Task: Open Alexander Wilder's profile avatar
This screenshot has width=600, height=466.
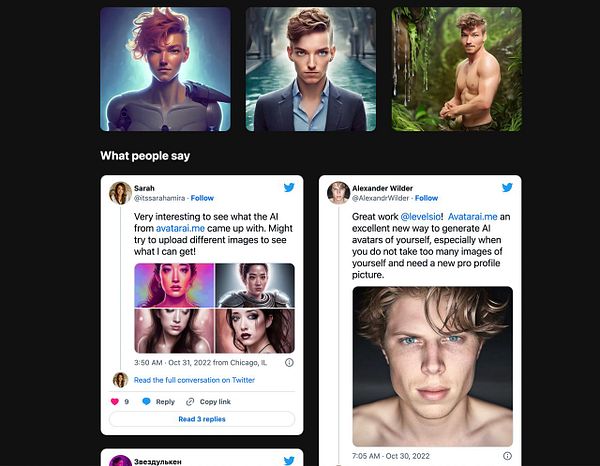Action: 338,193
